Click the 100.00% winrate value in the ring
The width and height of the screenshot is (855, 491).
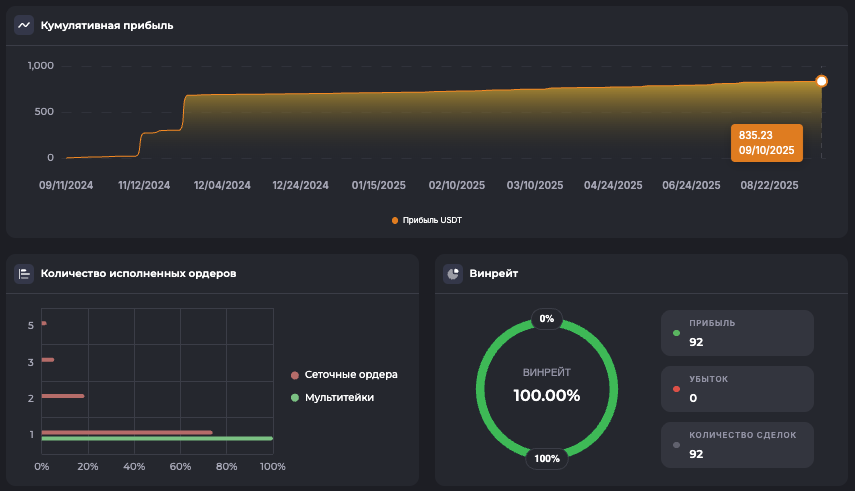546,395
